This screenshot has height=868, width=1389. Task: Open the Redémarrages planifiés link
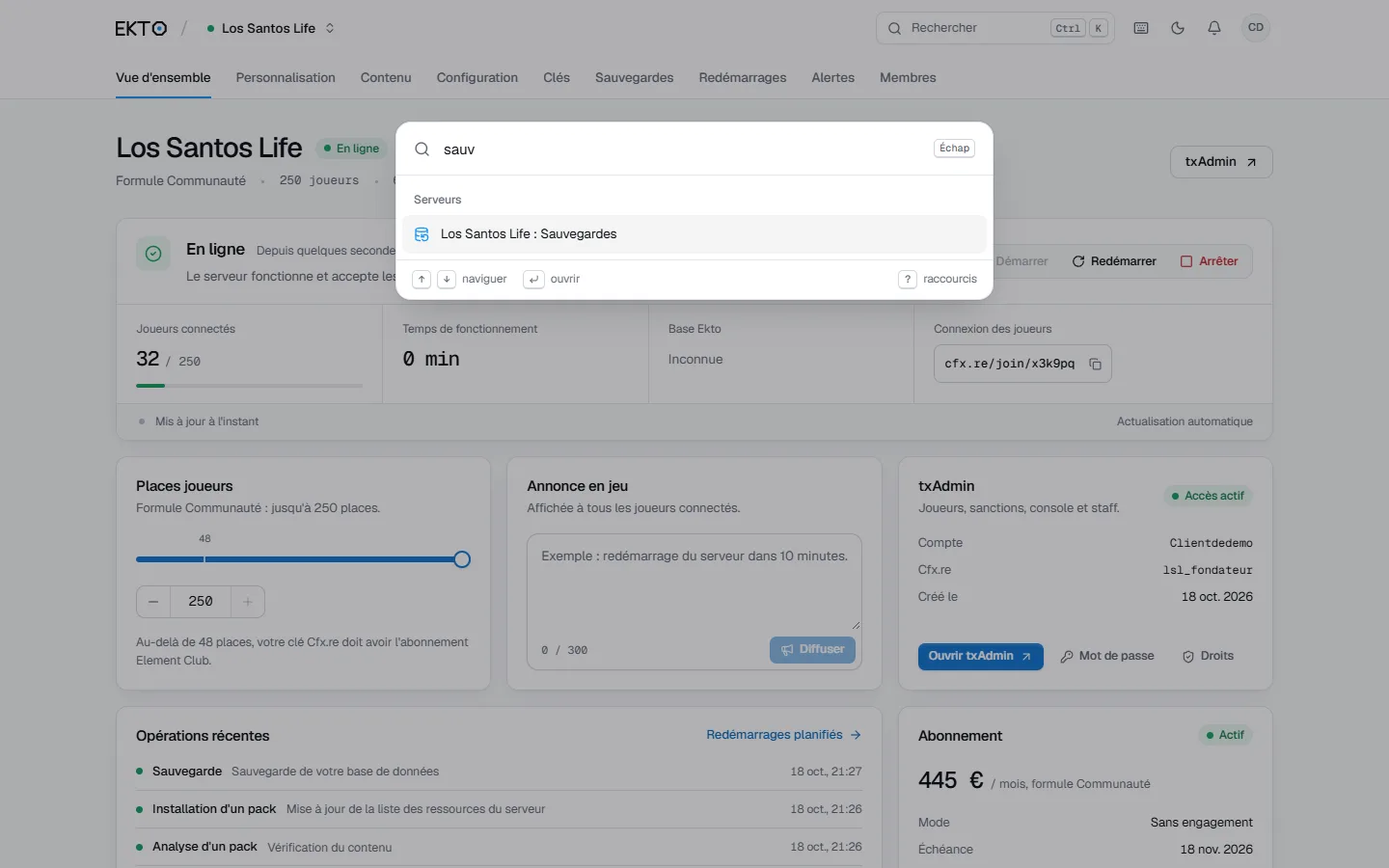[x=783, y=735]
